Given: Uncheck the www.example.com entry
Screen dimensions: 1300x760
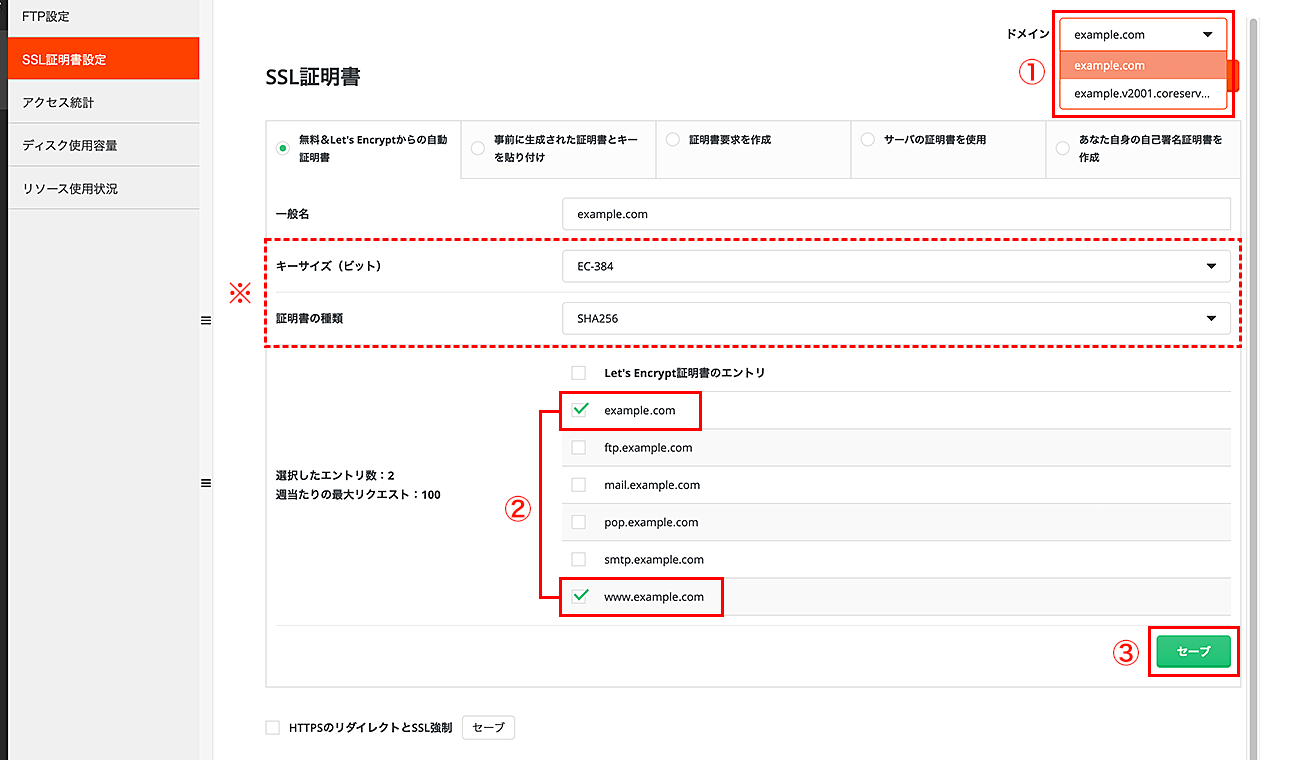Looking at the screenshot, I should 577,597.
